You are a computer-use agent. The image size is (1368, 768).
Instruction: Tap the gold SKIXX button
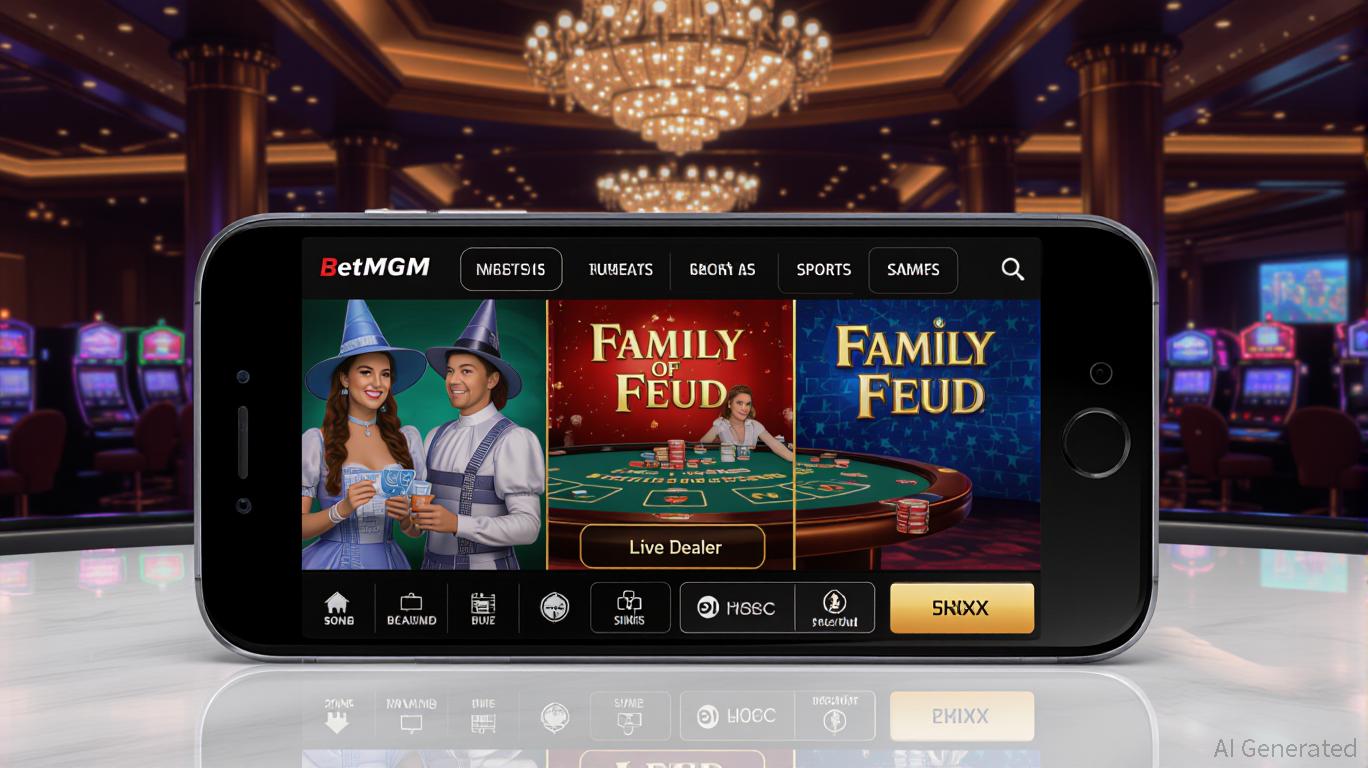point(961,608)
